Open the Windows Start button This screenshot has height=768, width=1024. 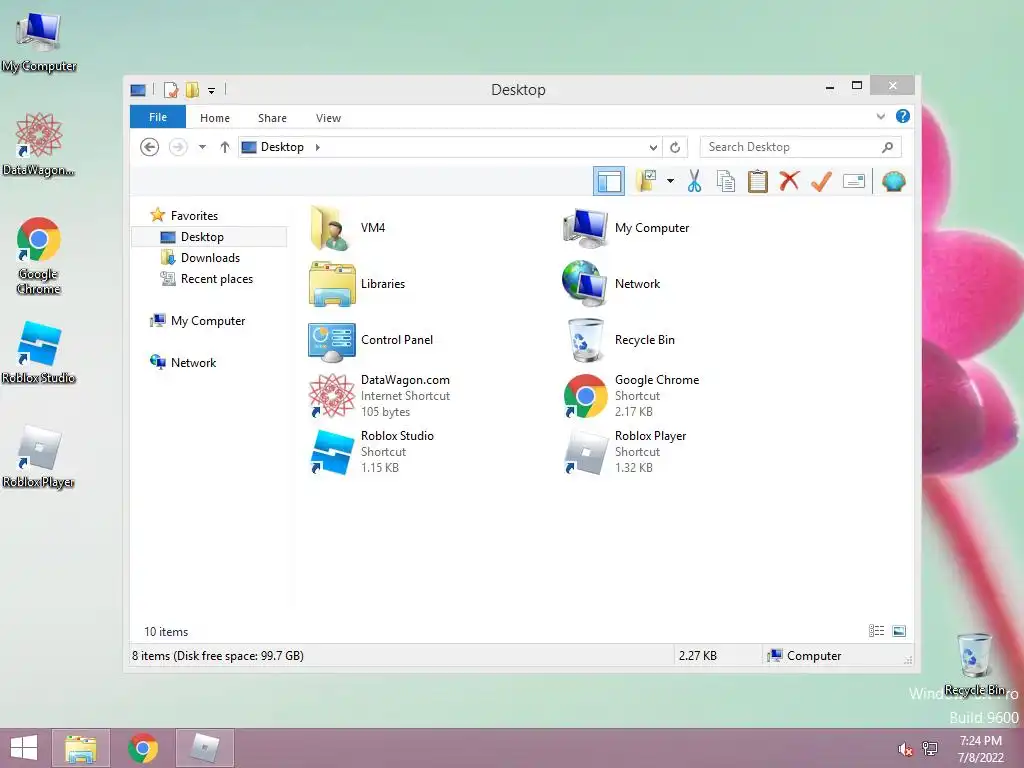pos(24,748)
